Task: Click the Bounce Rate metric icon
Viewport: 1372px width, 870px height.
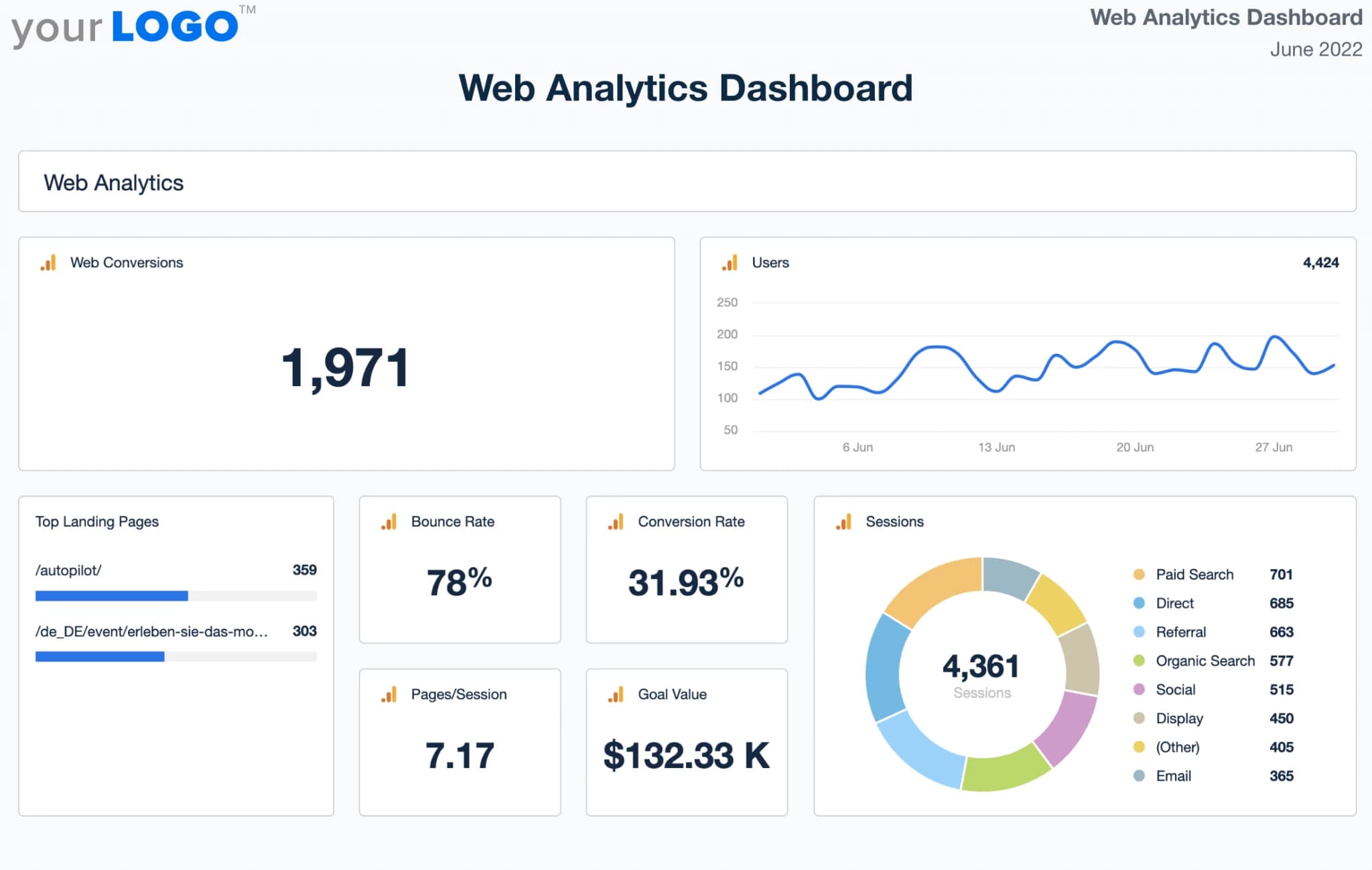Action: point(389,522)
